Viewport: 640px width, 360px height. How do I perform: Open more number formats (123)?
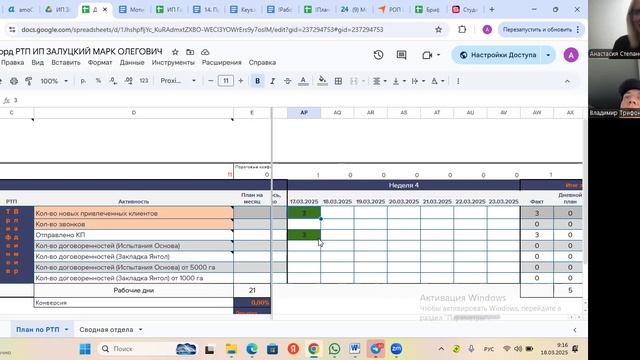(x=144, y=81)
